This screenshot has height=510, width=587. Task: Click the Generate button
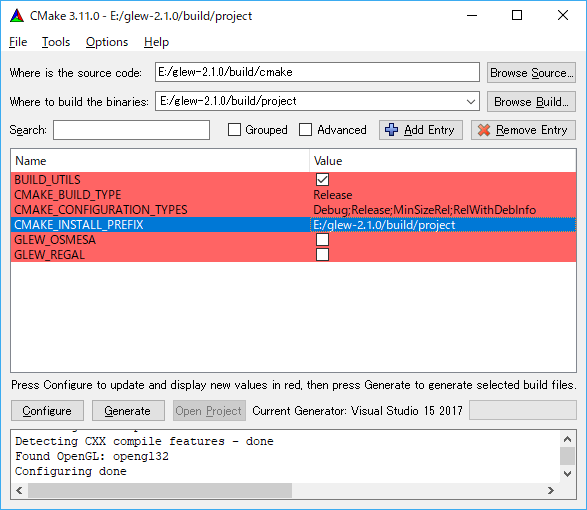tap(128, 411)
